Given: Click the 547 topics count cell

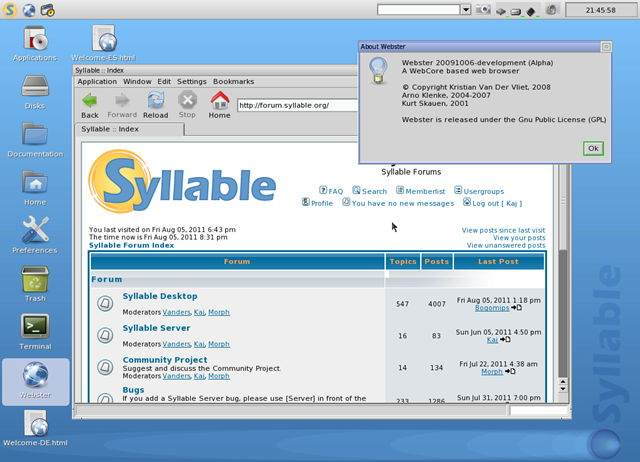Looking at the screenshot, I should pyautogui.click(x=402, y=304).
